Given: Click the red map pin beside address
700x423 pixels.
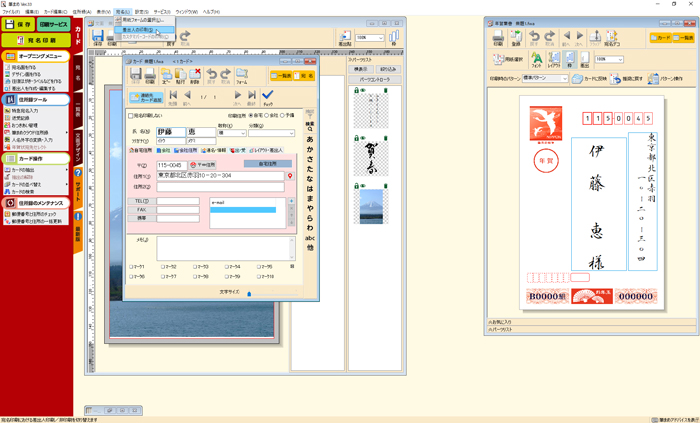Looking at the screenshot, I should (x=290, y=177).
